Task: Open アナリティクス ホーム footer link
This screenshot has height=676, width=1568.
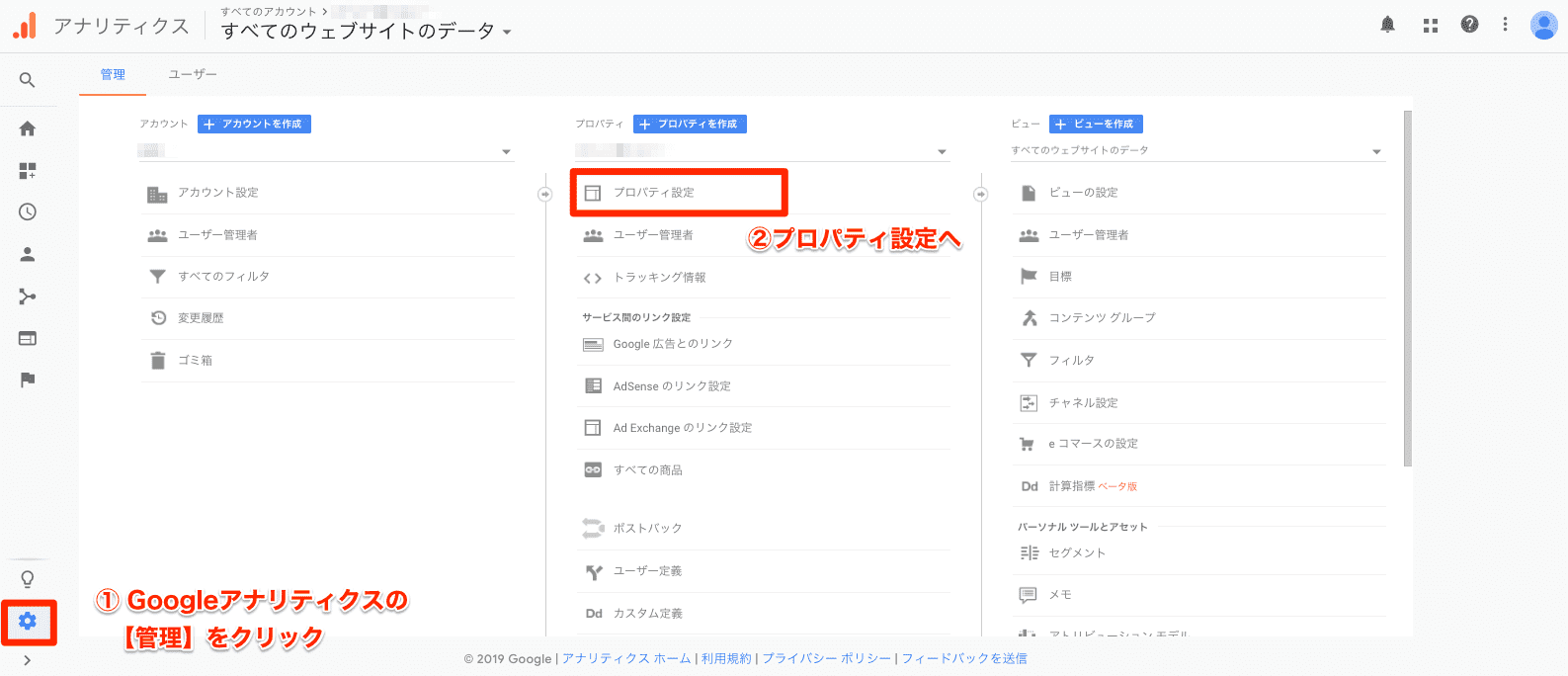Action: point(626,658)
